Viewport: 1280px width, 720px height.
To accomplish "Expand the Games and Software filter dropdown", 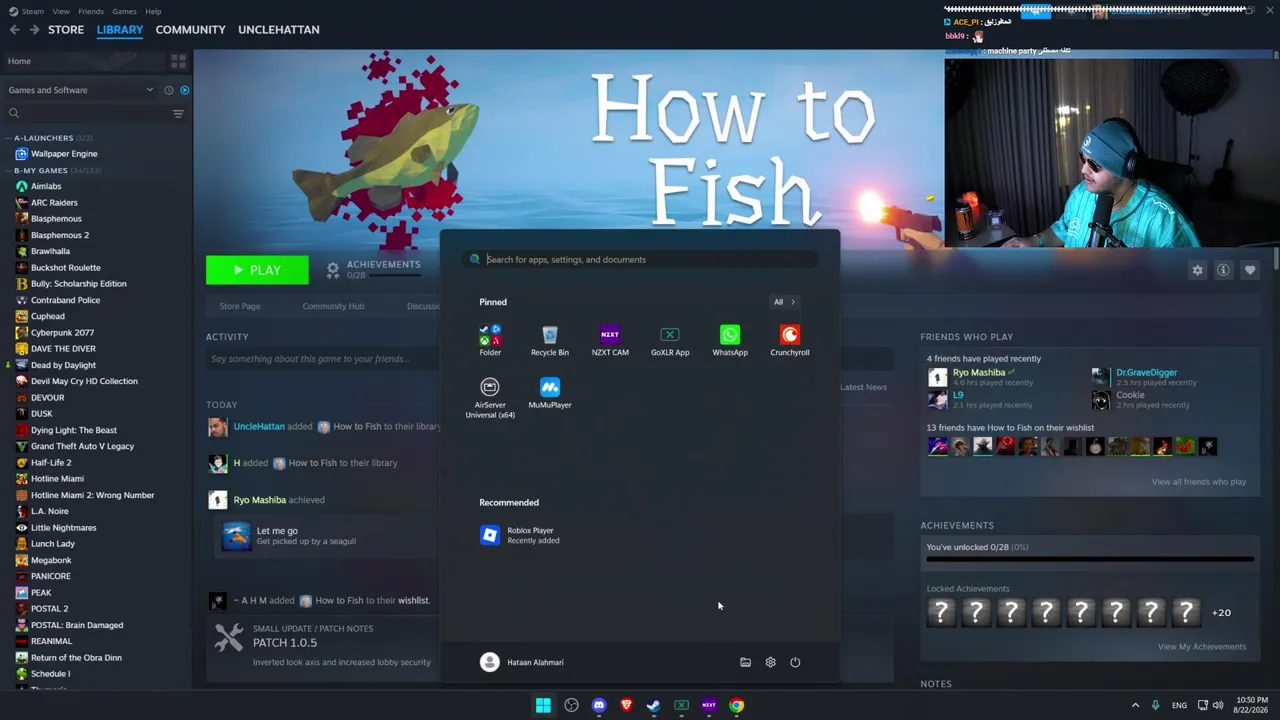I will [x=80, y=90].
